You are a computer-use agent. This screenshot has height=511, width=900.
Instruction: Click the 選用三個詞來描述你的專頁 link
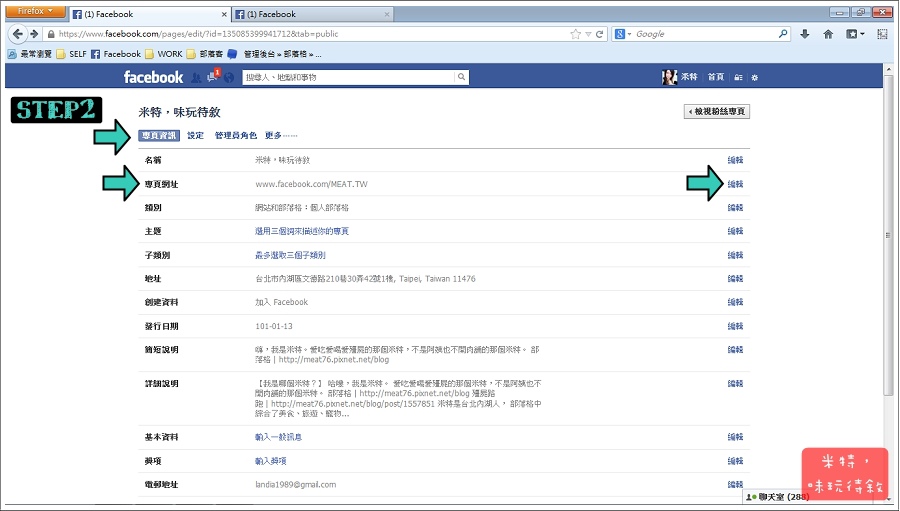(302, 231)
